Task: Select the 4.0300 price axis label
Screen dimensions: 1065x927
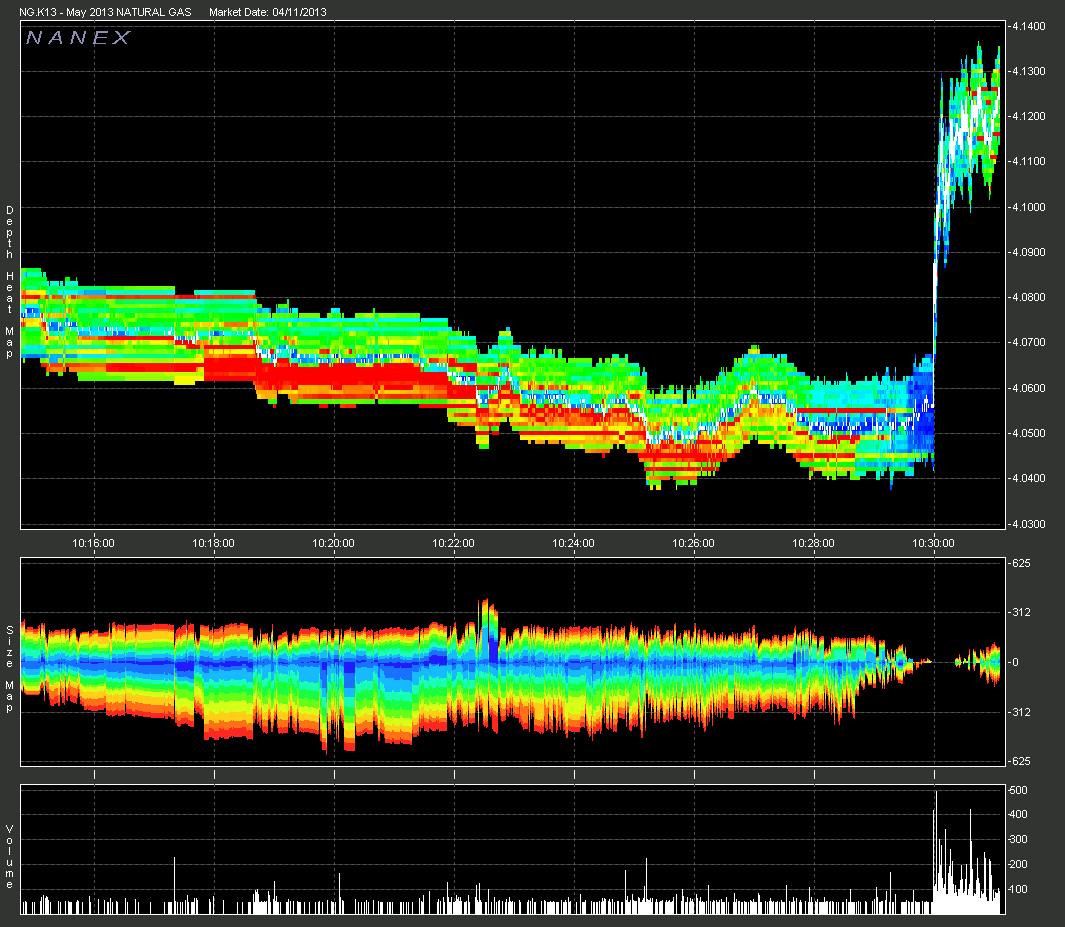Action: coord(1028,524)
